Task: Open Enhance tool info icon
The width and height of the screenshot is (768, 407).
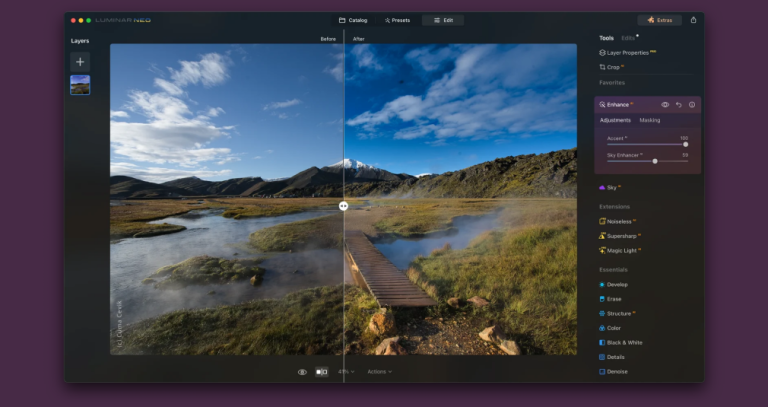Action: pyautogui.click(x=692, y=105)
